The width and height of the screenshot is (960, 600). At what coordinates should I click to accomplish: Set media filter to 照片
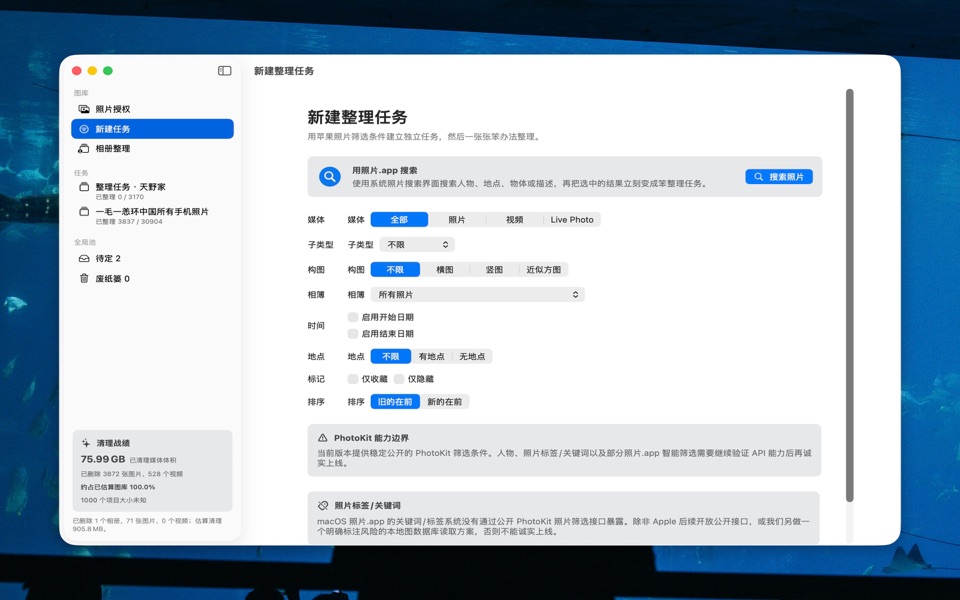[x=457, y=219]
